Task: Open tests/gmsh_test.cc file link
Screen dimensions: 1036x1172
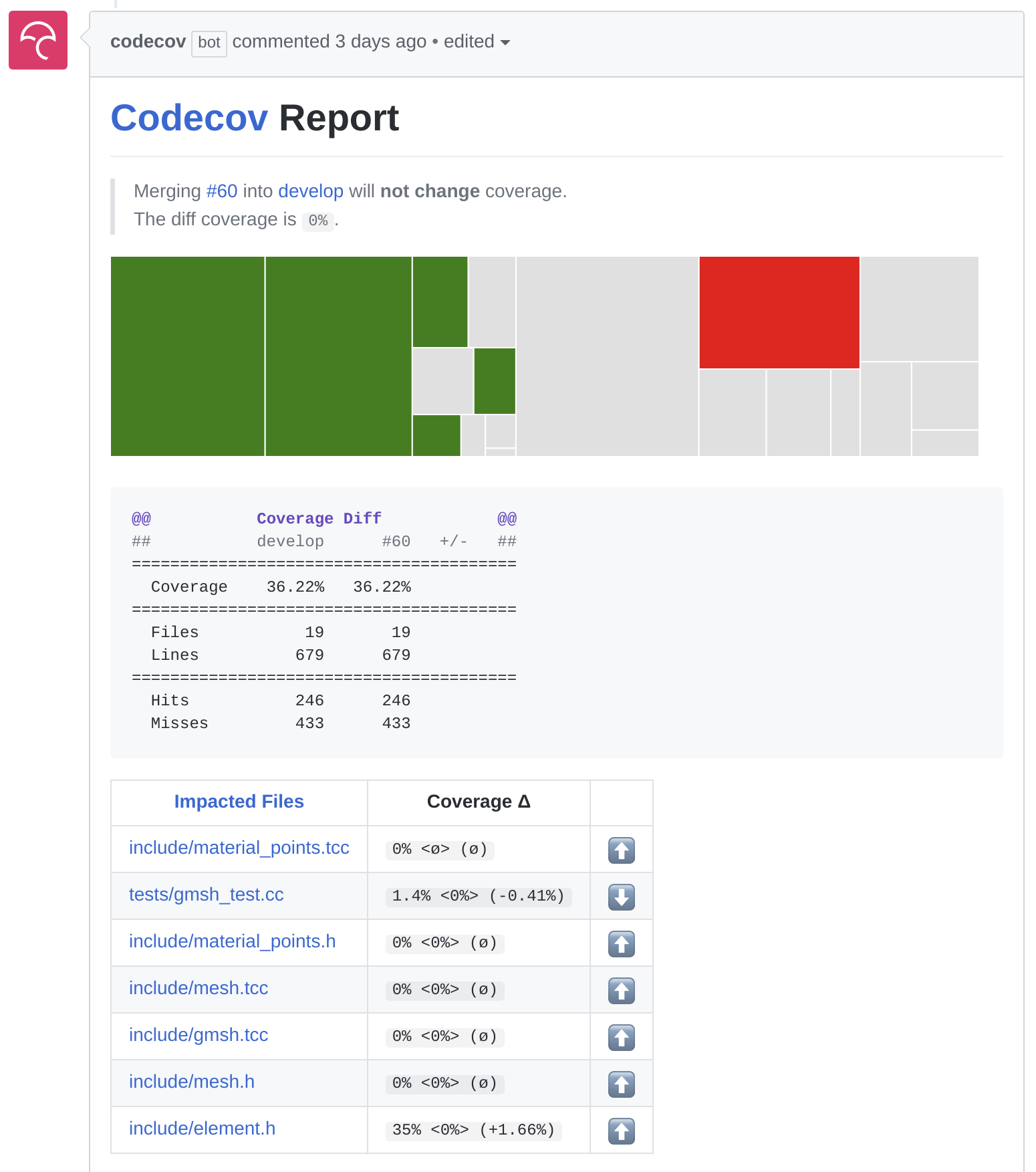Action: [206, 895]
